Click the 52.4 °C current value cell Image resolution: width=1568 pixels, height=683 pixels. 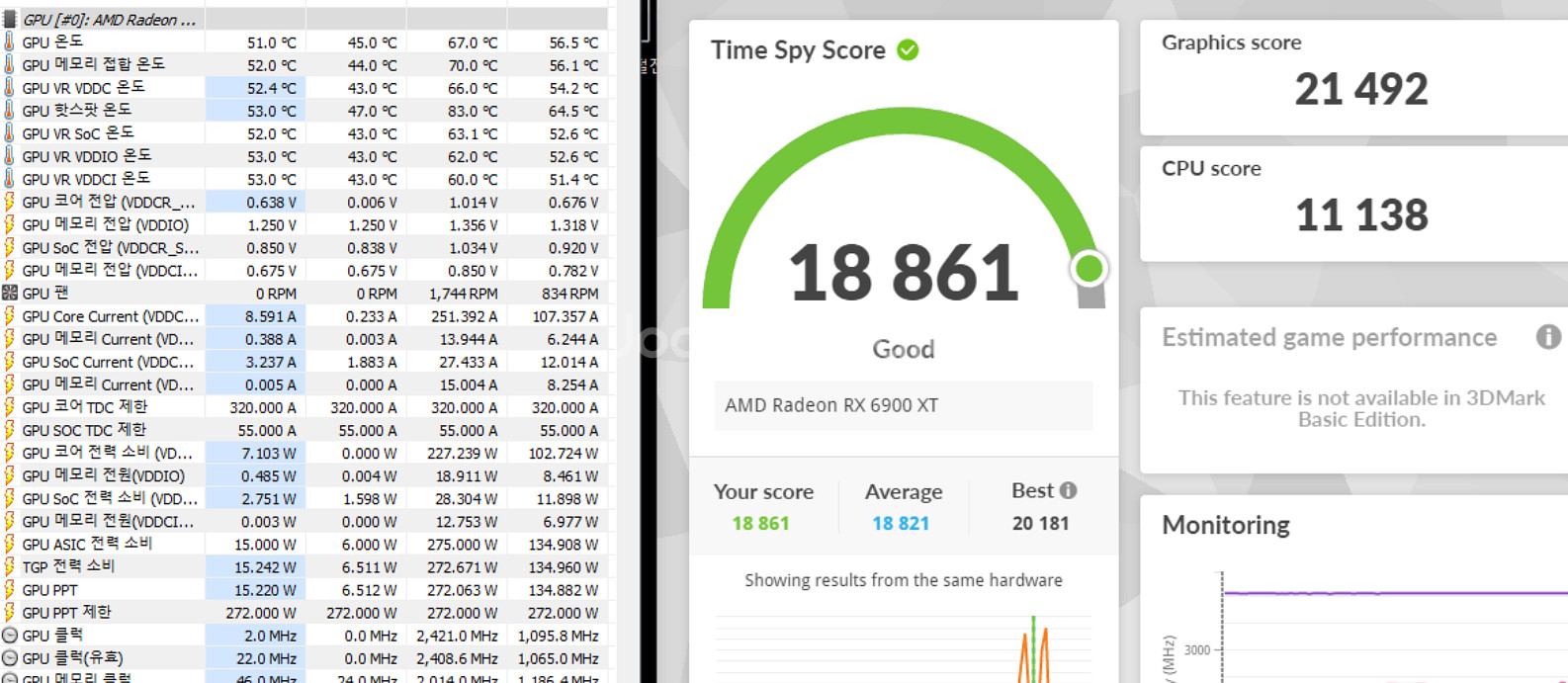click(255, 87)
